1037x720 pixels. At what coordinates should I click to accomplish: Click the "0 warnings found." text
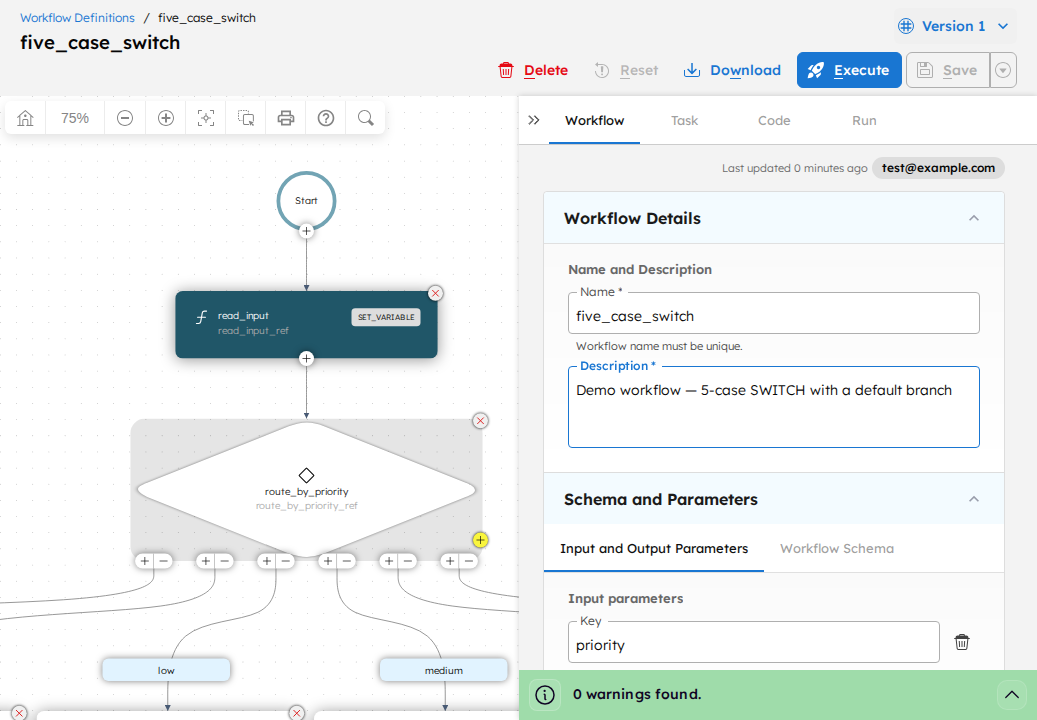(x=637, y=694)
